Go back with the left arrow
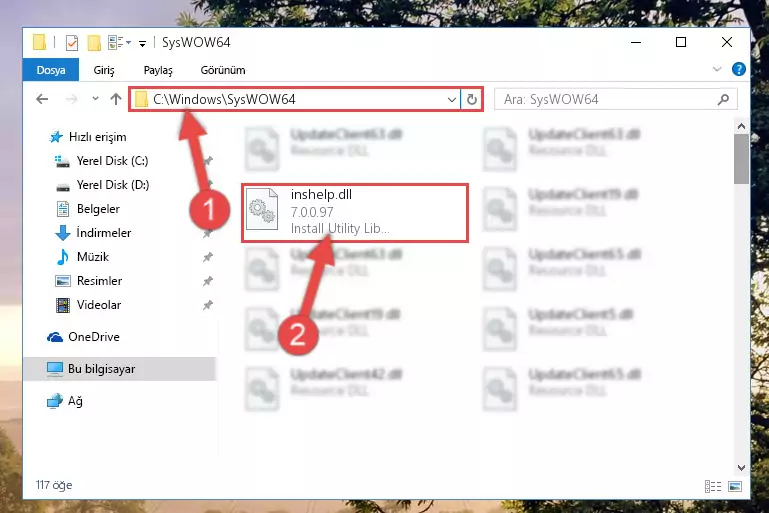769x513 pixels. [42, 100]
